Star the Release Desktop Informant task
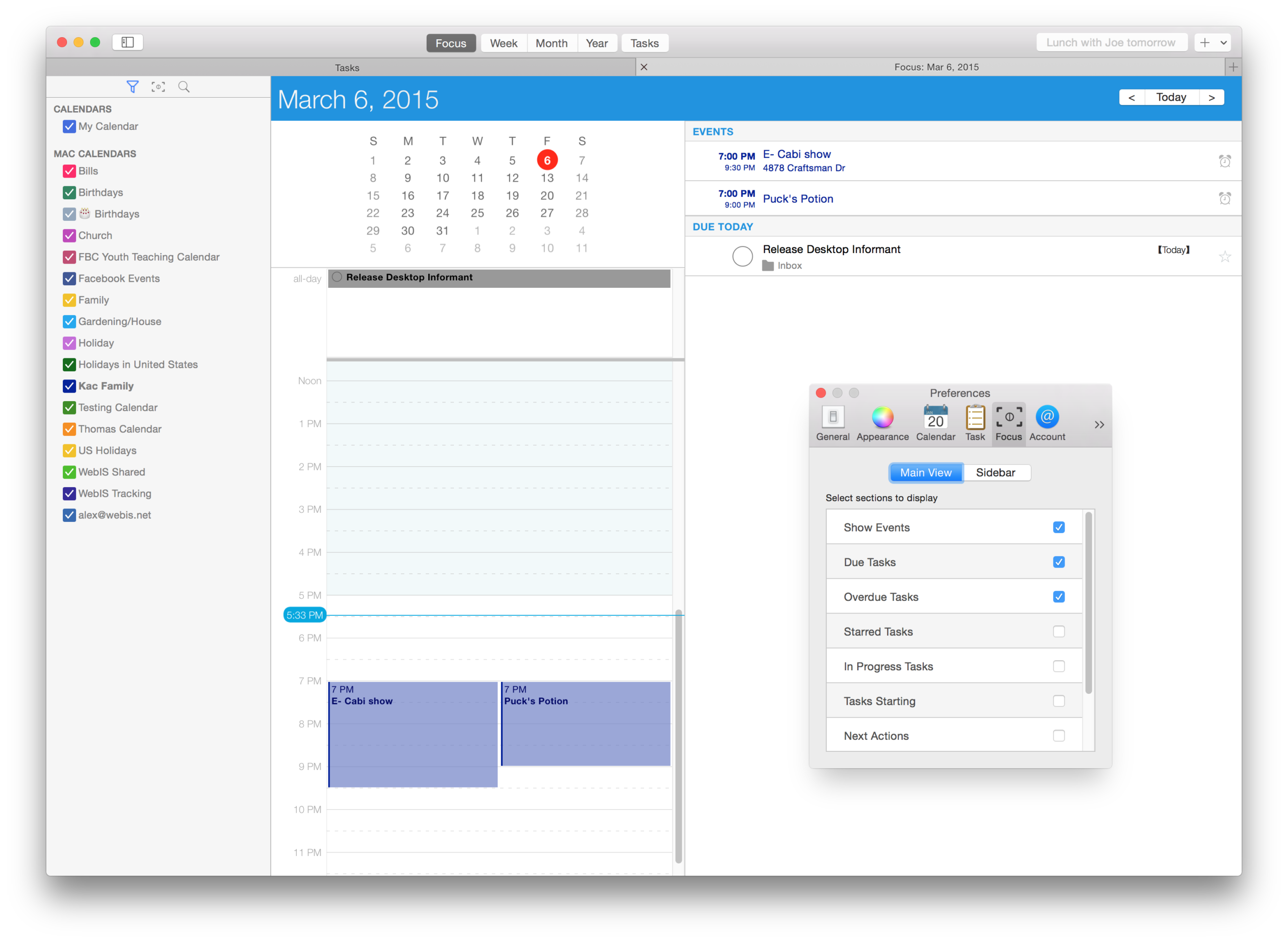This screenshot has height=942, width=1288. (x=1224, y=257)
